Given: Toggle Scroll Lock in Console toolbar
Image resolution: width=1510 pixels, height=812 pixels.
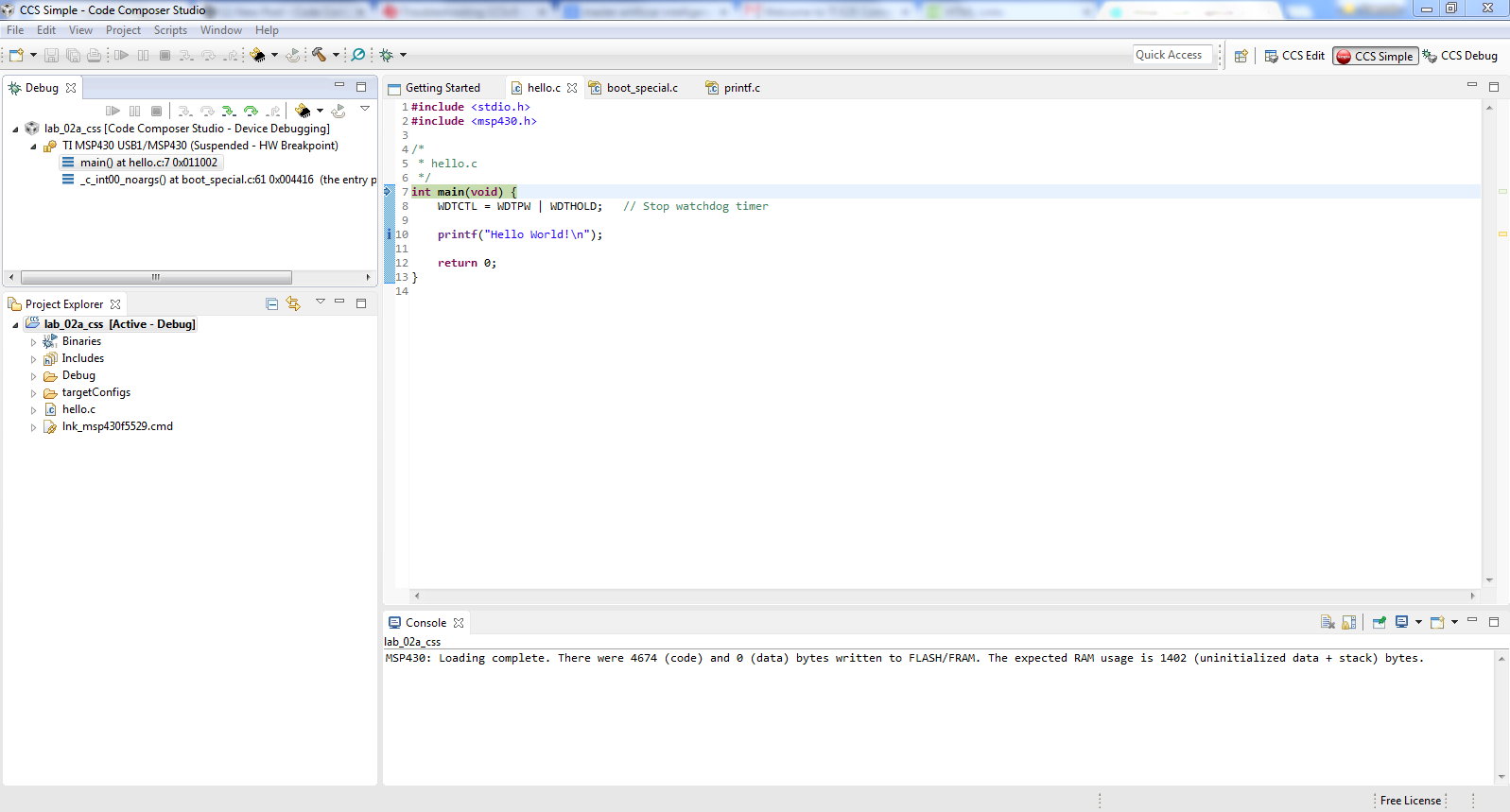Looking at the screenshot, I should coord(1349,622).
